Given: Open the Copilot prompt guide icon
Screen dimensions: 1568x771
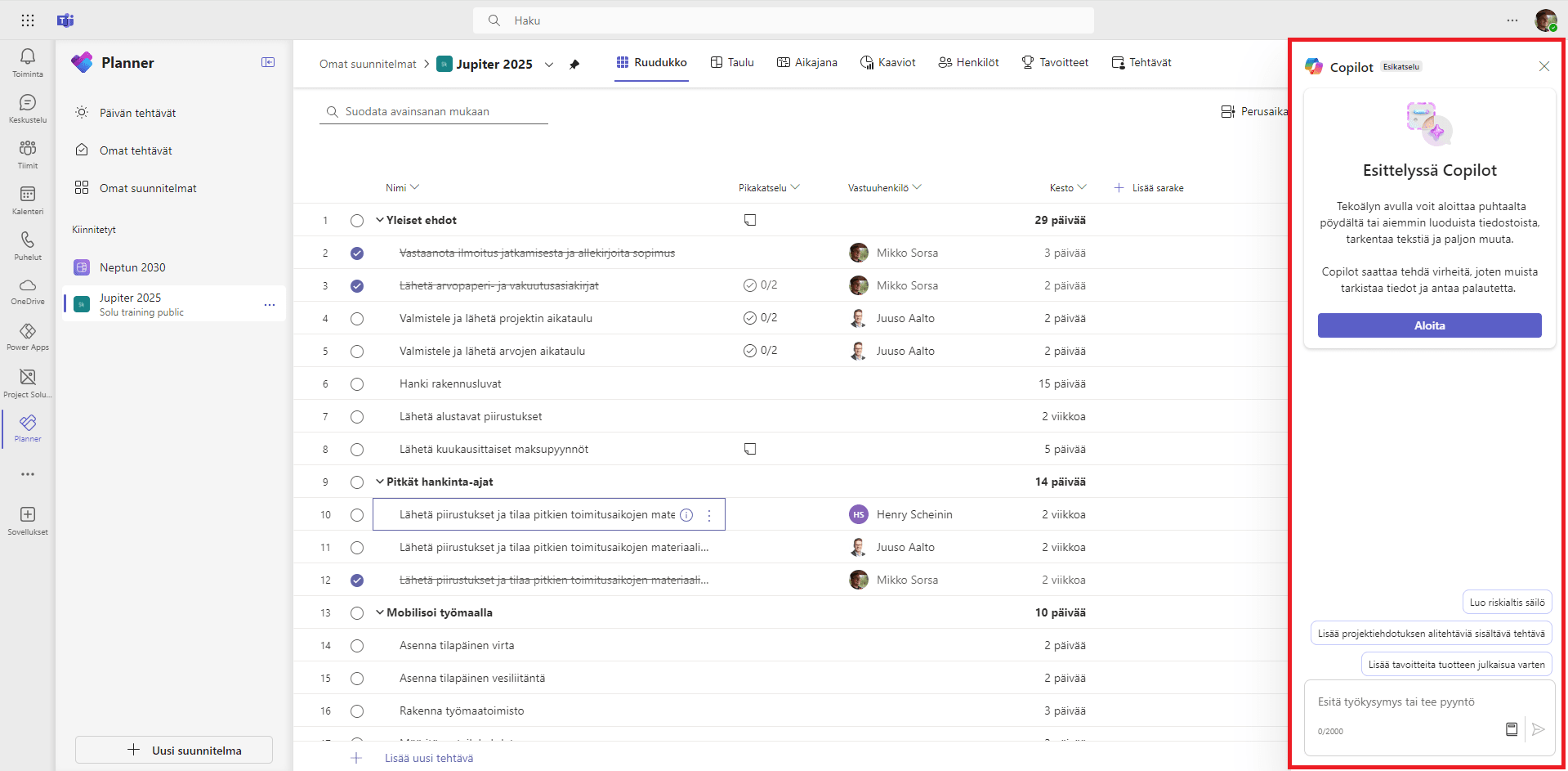Looking at the screenshot, I should [x=1512, y=728].
